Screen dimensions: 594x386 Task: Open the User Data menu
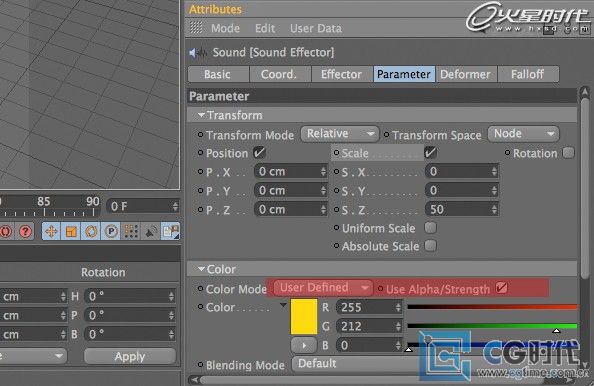pyautogui.click(x=316, y=28)
